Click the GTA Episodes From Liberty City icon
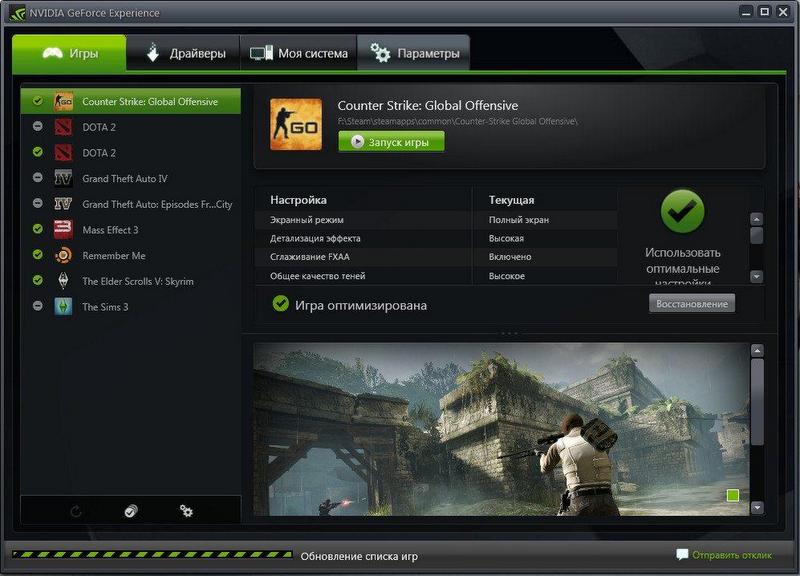Screen dimensions: 800x576 [x=63, y=204]
